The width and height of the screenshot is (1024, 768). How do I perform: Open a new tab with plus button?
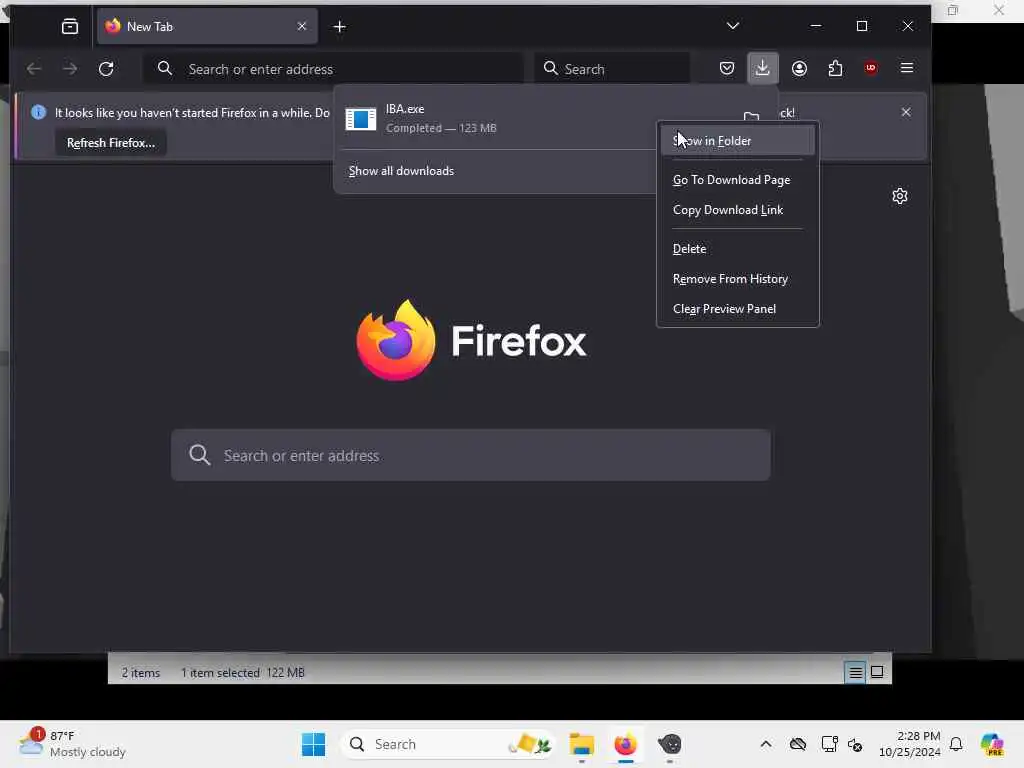(x=340, y=27)
